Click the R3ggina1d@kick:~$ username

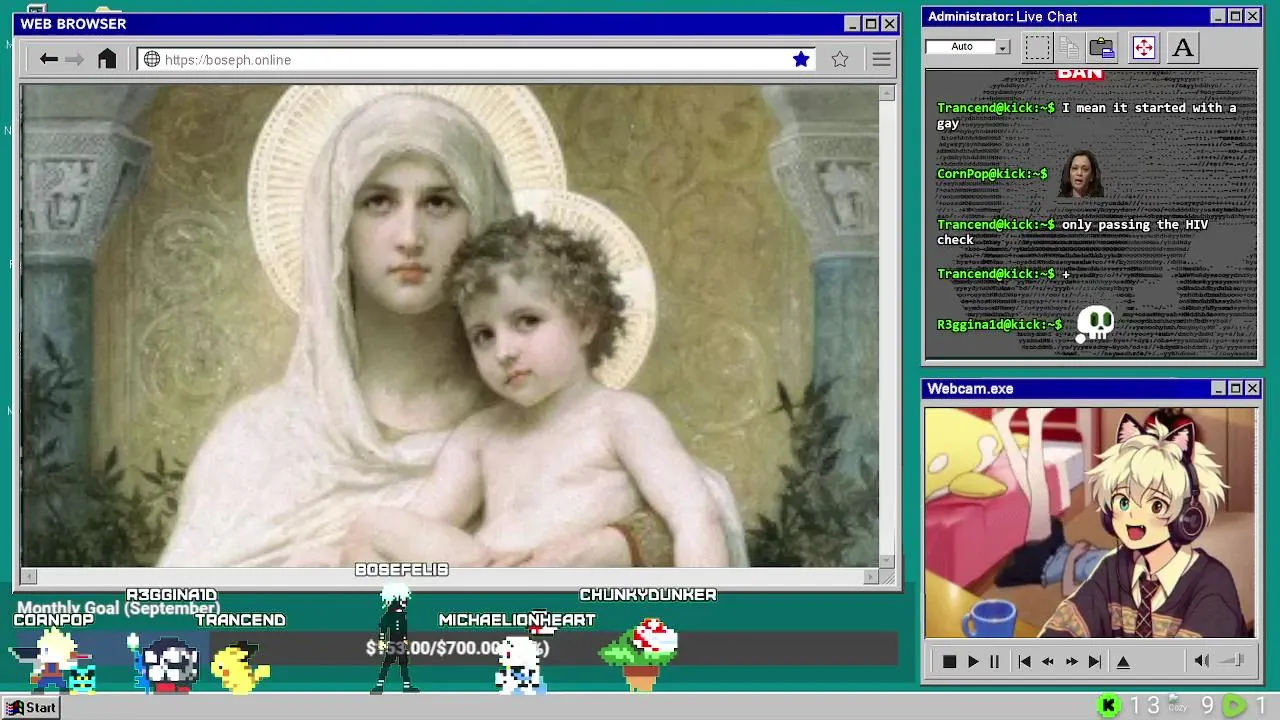click(x=1000, y=324)
